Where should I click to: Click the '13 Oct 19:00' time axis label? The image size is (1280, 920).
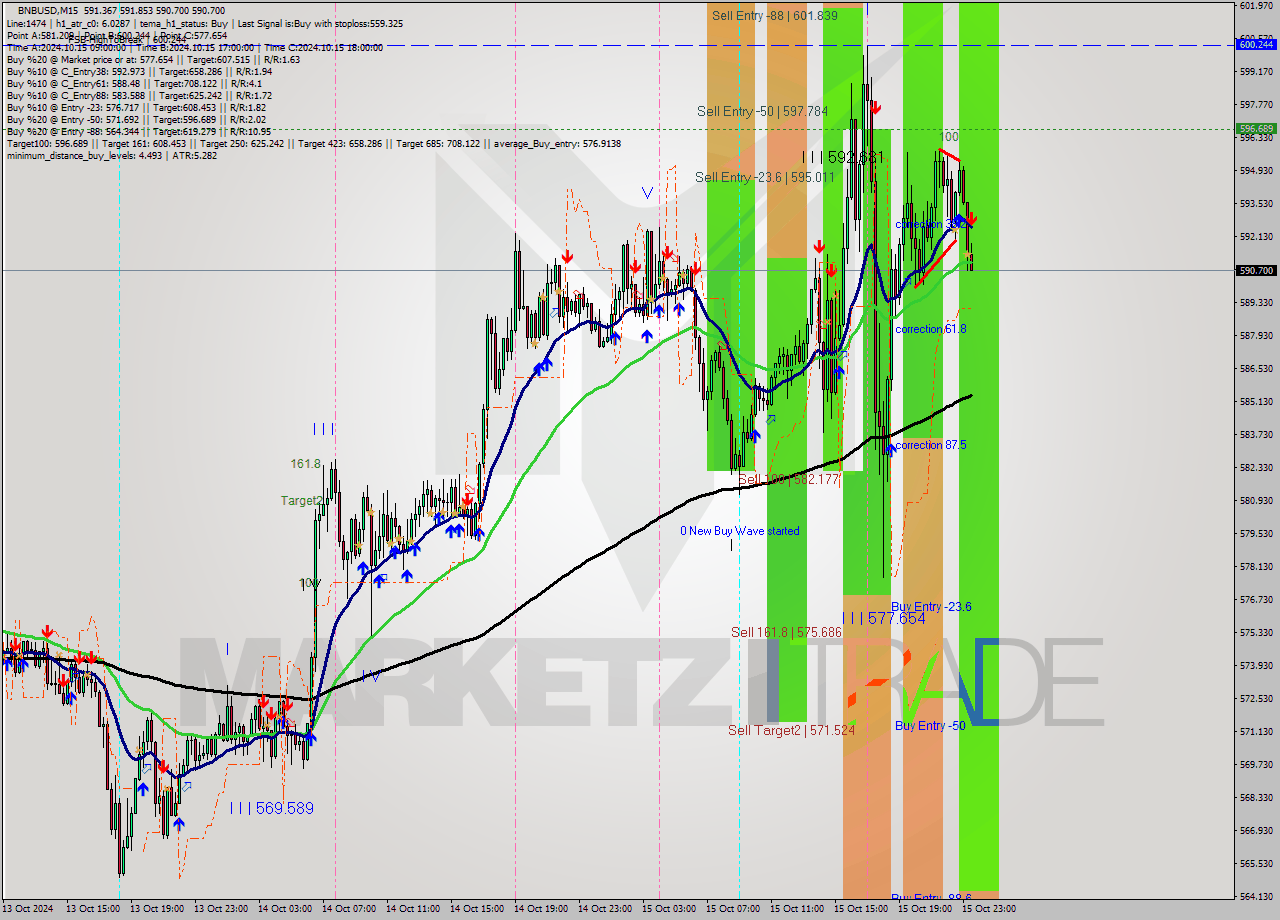[156, 909]
